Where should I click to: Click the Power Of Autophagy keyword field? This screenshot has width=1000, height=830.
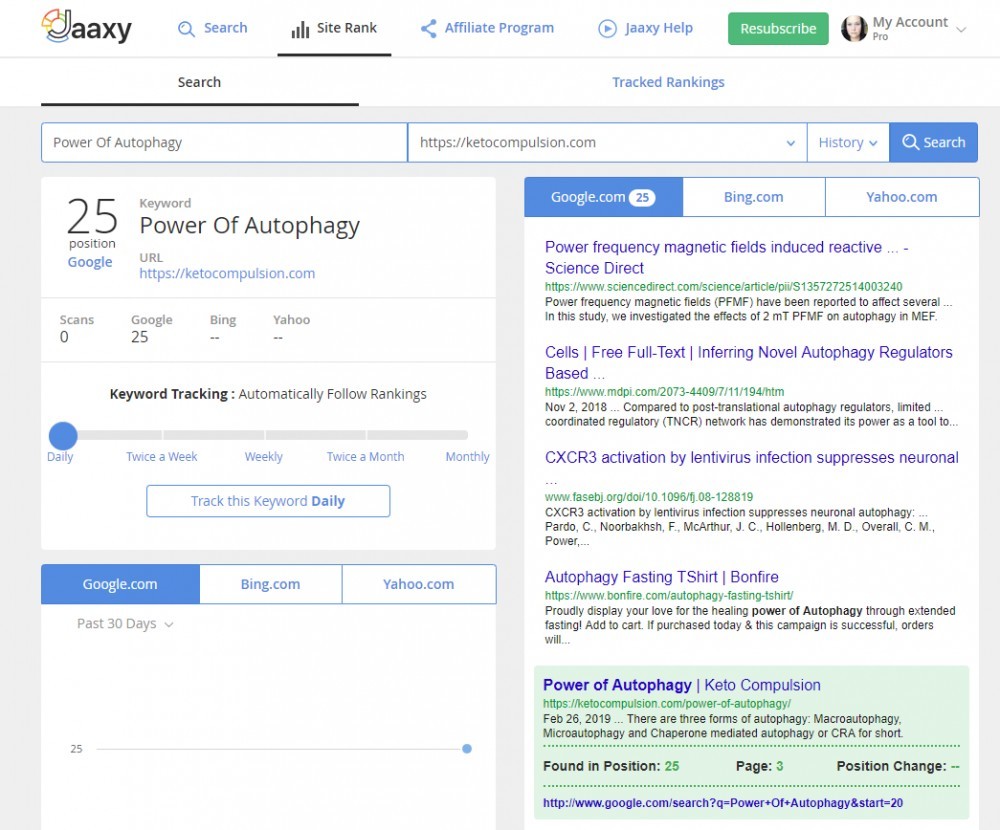pyautogui.click(x=224, y=142)
